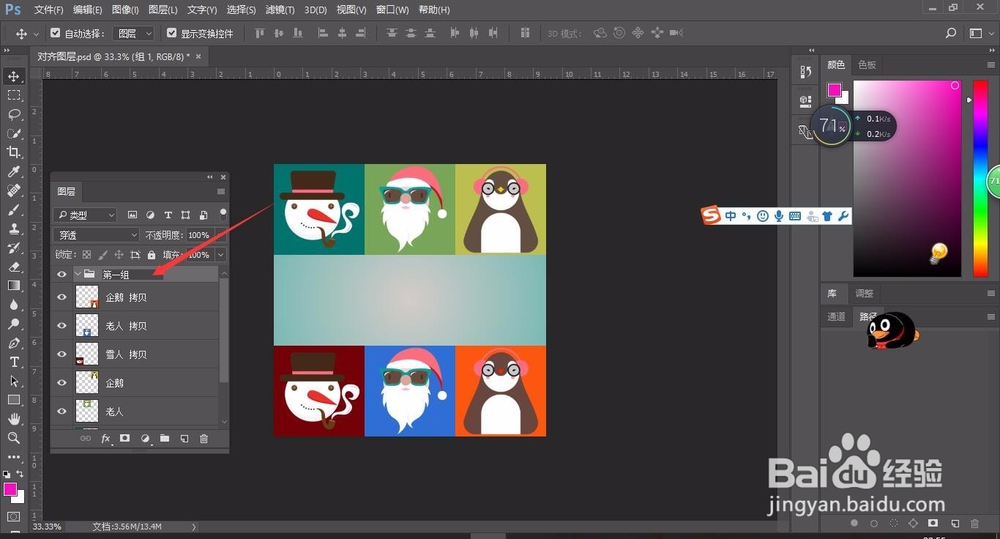Click the toolbox foreground color swatch
The width and height of the screenshot is (1000, 539).
(x=10, y=489)
